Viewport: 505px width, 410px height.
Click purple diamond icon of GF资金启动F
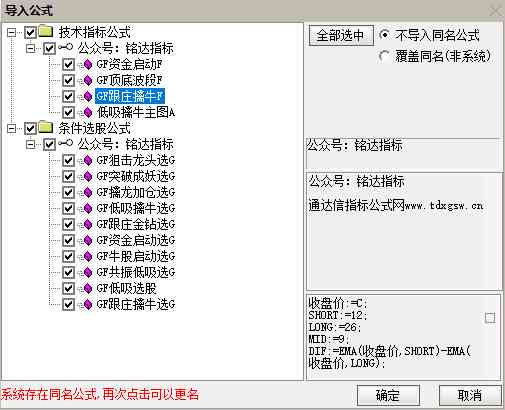pyautogui.click(x=88, y=64)
